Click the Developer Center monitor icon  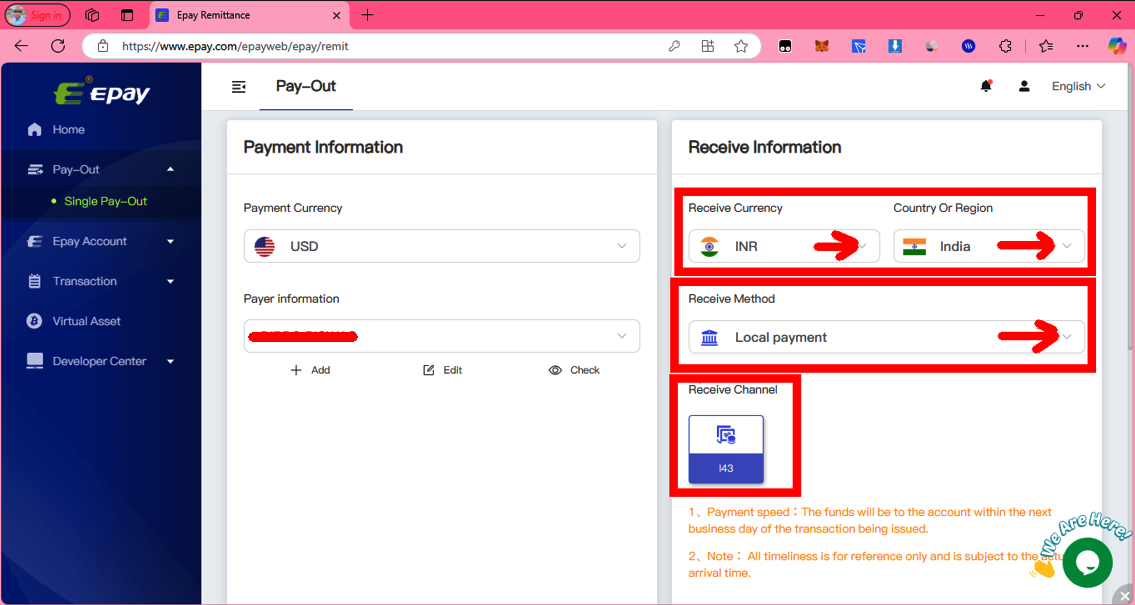point(34,361)
